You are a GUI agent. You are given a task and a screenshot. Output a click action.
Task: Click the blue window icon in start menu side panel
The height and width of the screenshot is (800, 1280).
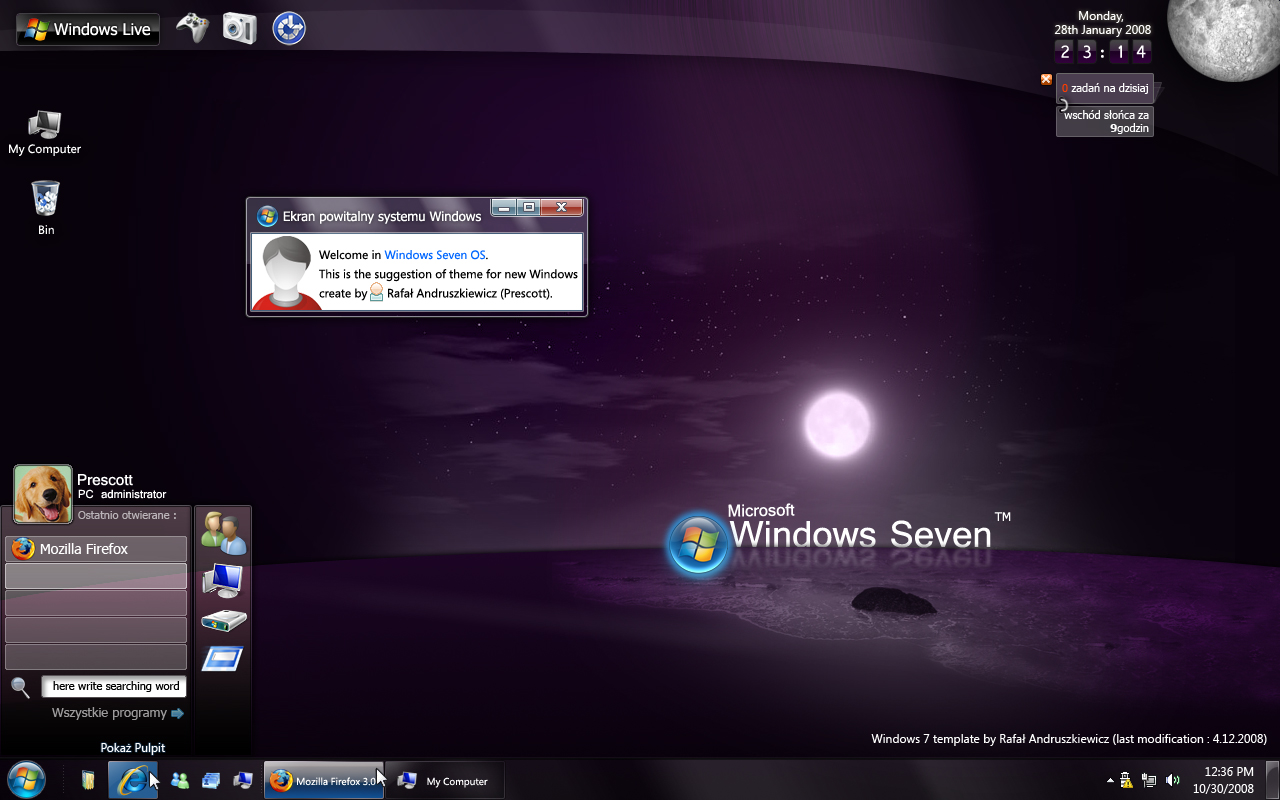click(222, 659)
